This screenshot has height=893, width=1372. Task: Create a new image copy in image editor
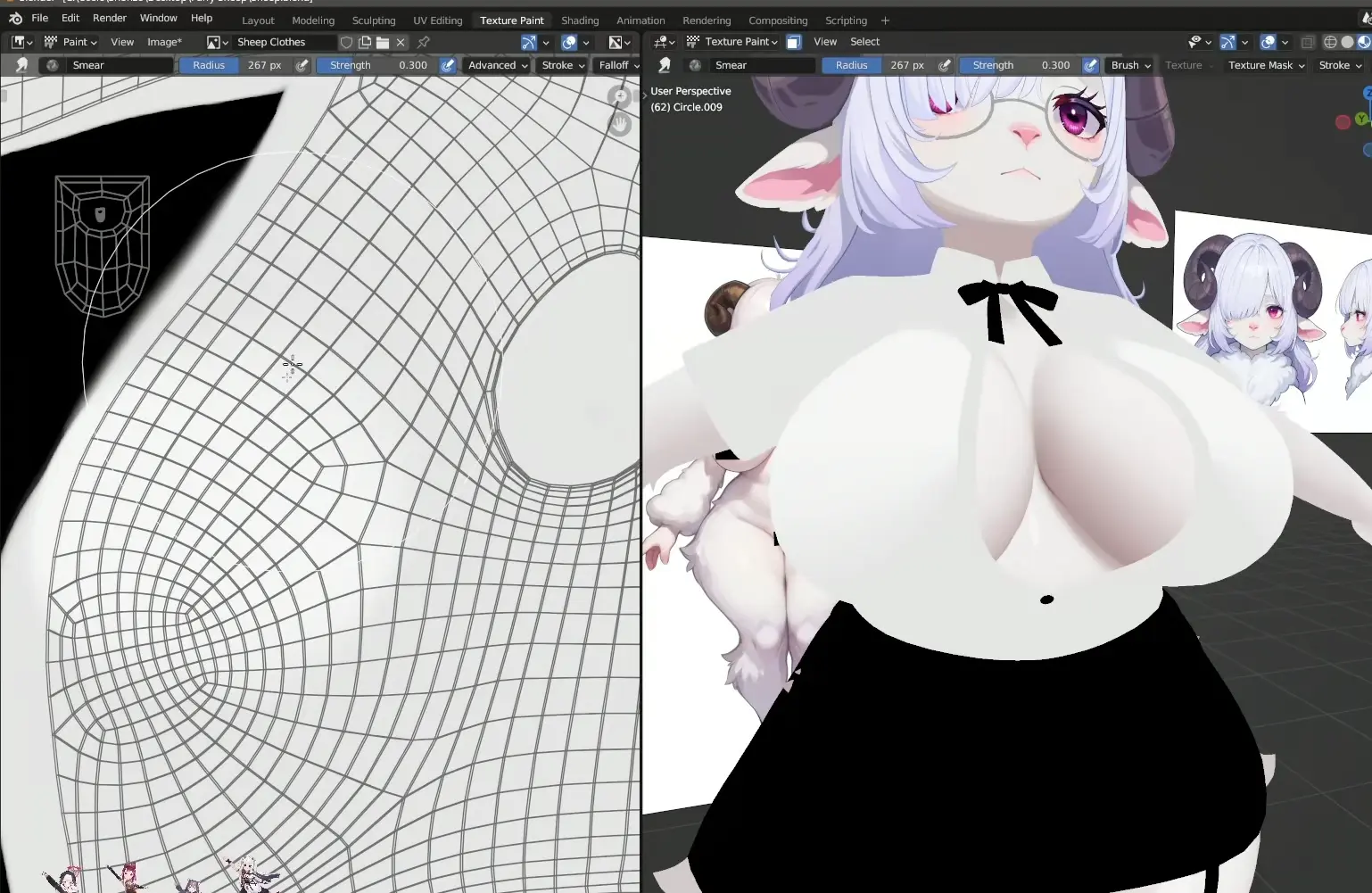click(x=365, y=42)
